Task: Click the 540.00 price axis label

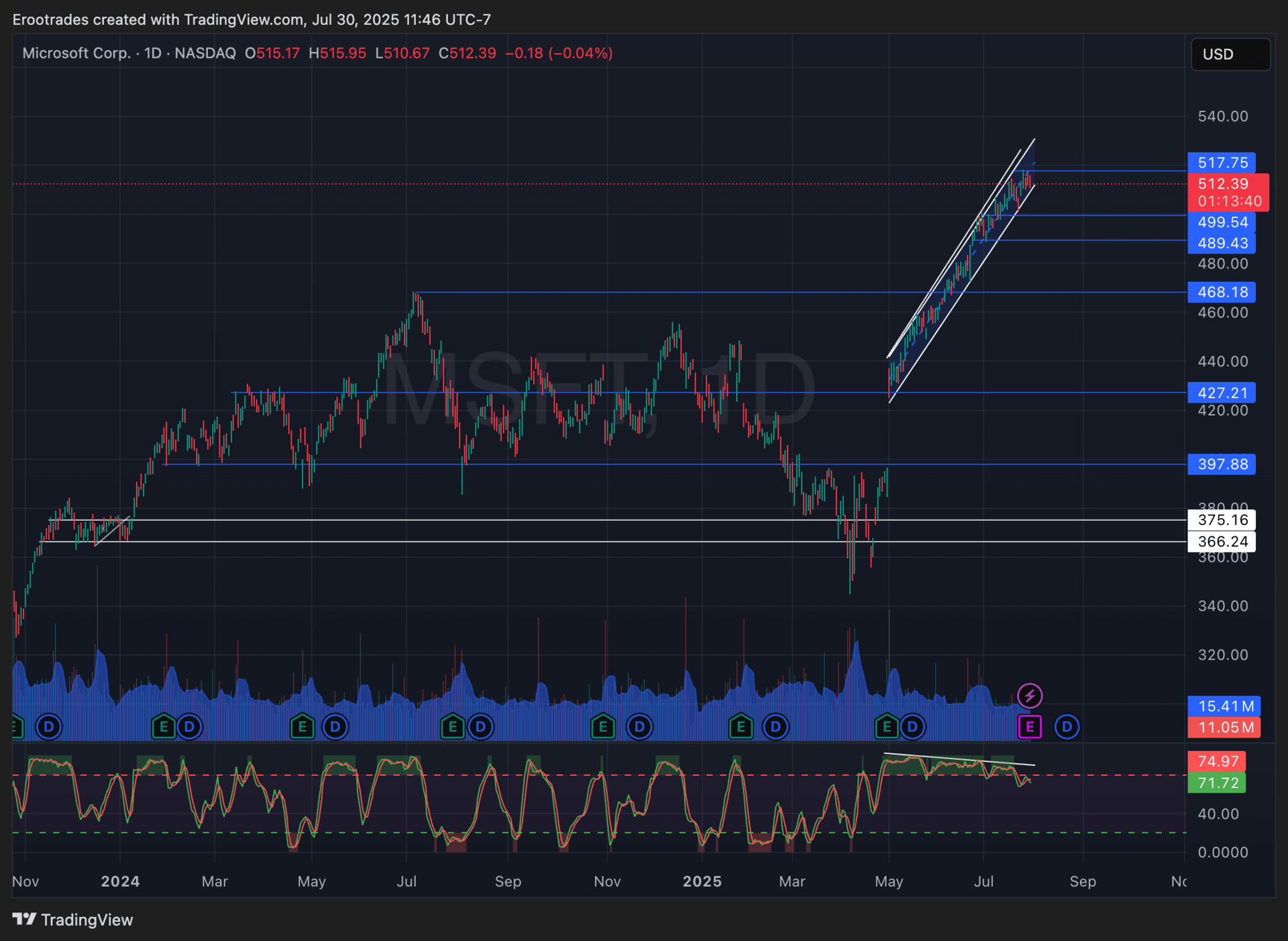Action: coord(1223,116)
